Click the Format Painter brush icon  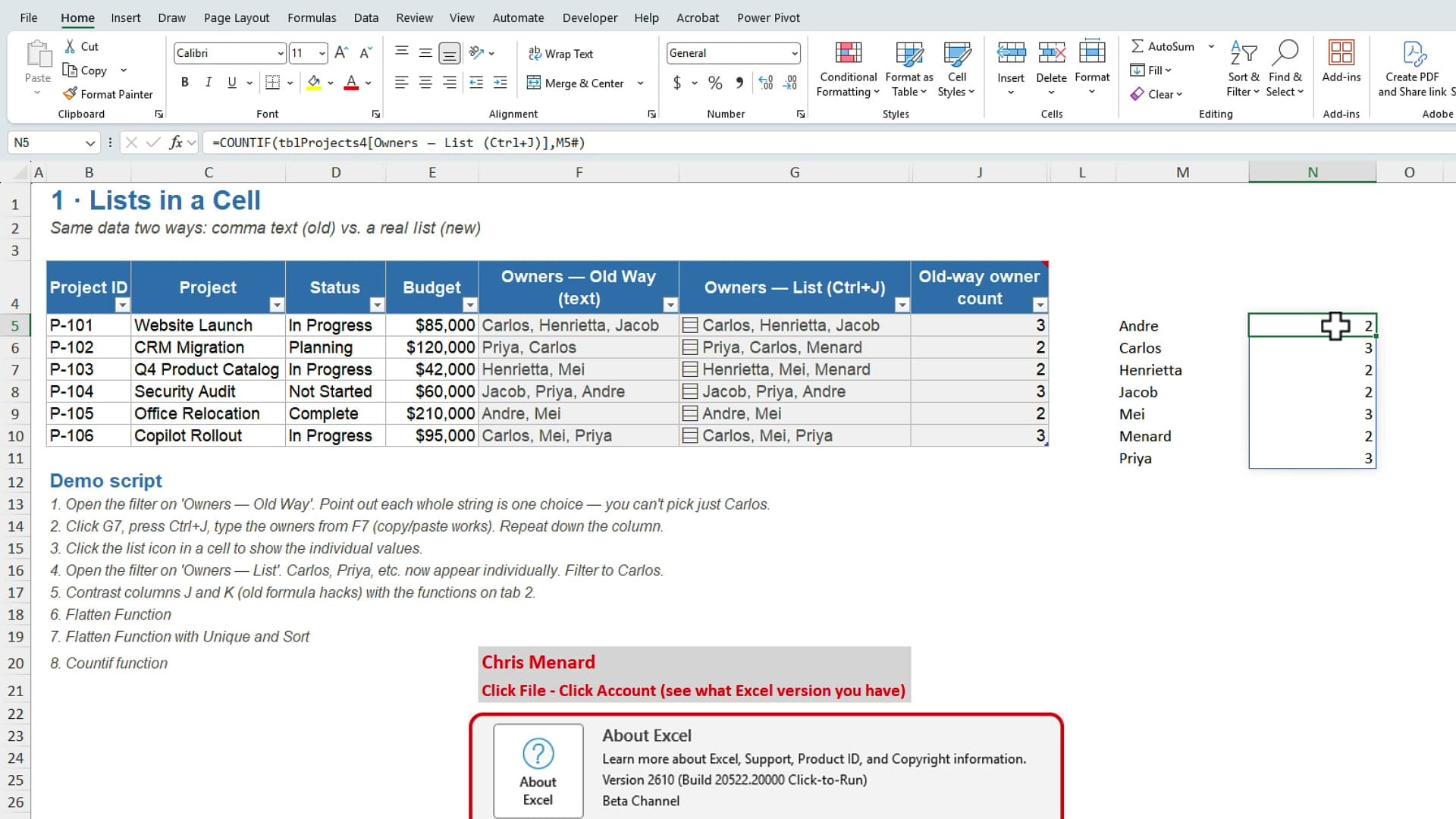70,94
